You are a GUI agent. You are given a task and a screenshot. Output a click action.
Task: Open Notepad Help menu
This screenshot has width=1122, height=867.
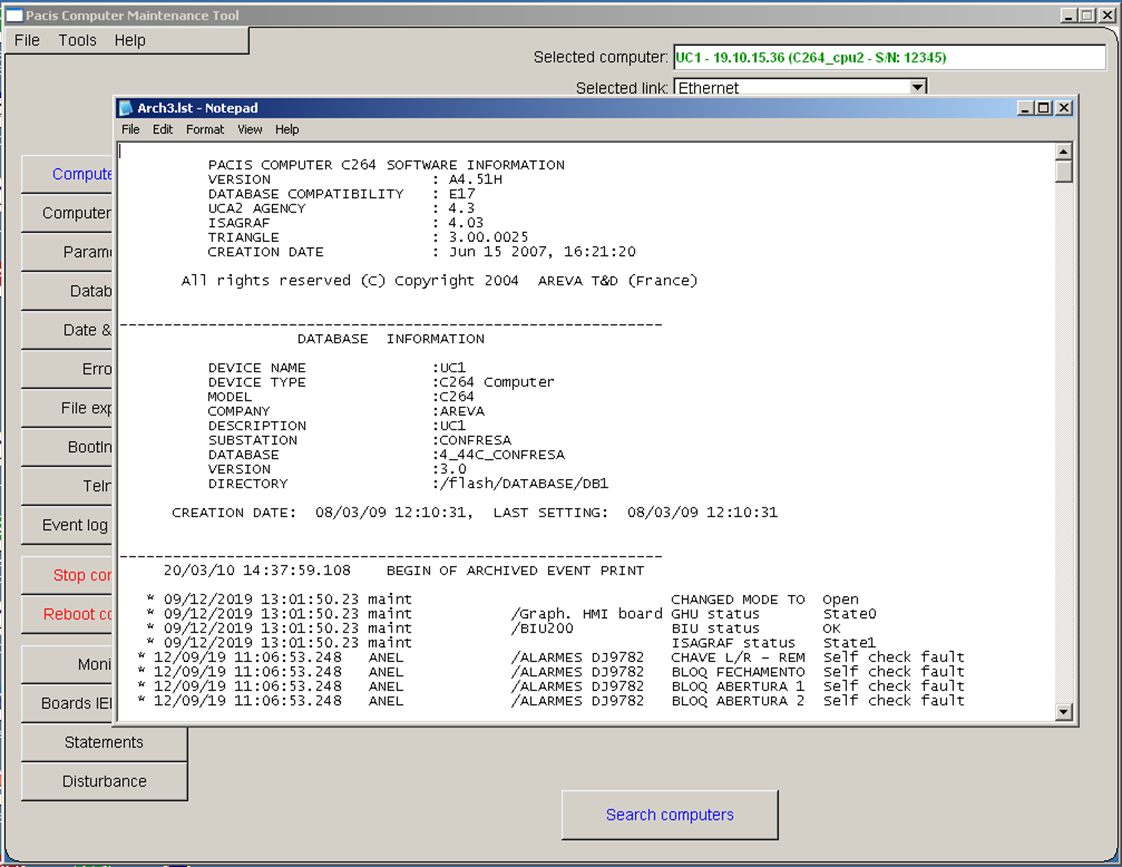click(287, 129)
